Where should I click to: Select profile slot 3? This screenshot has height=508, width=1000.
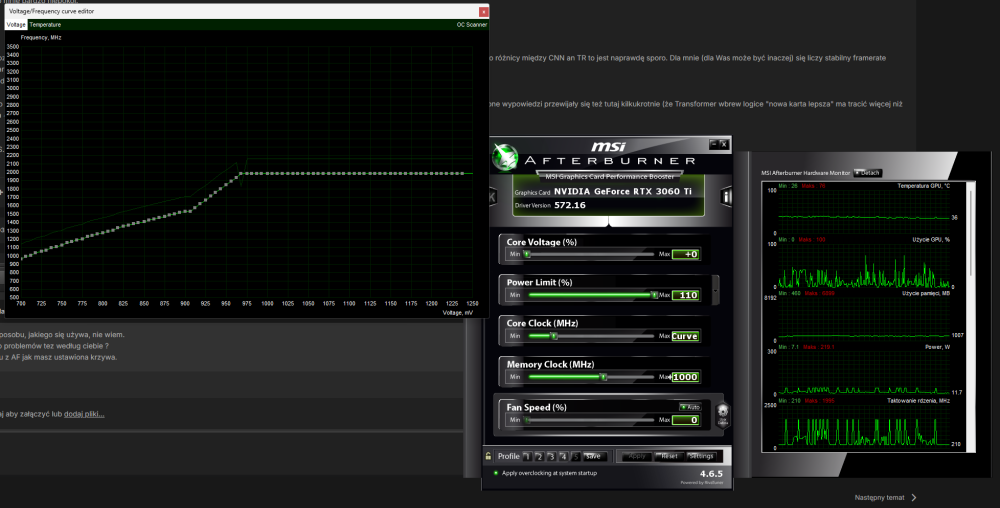pyautogui.click(x=550, y=456)
